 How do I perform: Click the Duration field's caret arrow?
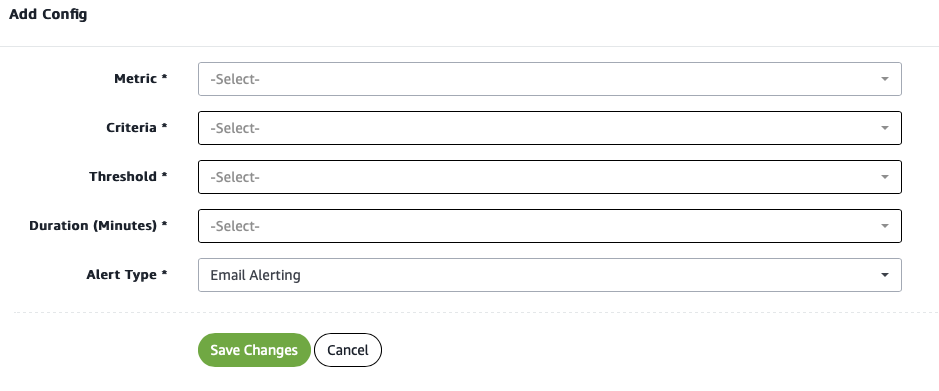[x=885, y=226]
